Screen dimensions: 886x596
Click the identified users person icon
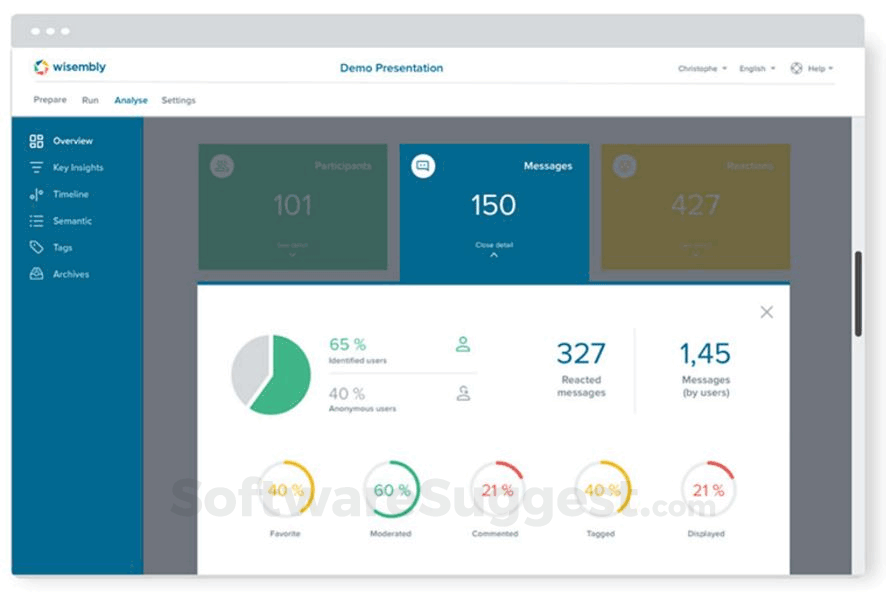pyautogui.click(x=463, y=344)
